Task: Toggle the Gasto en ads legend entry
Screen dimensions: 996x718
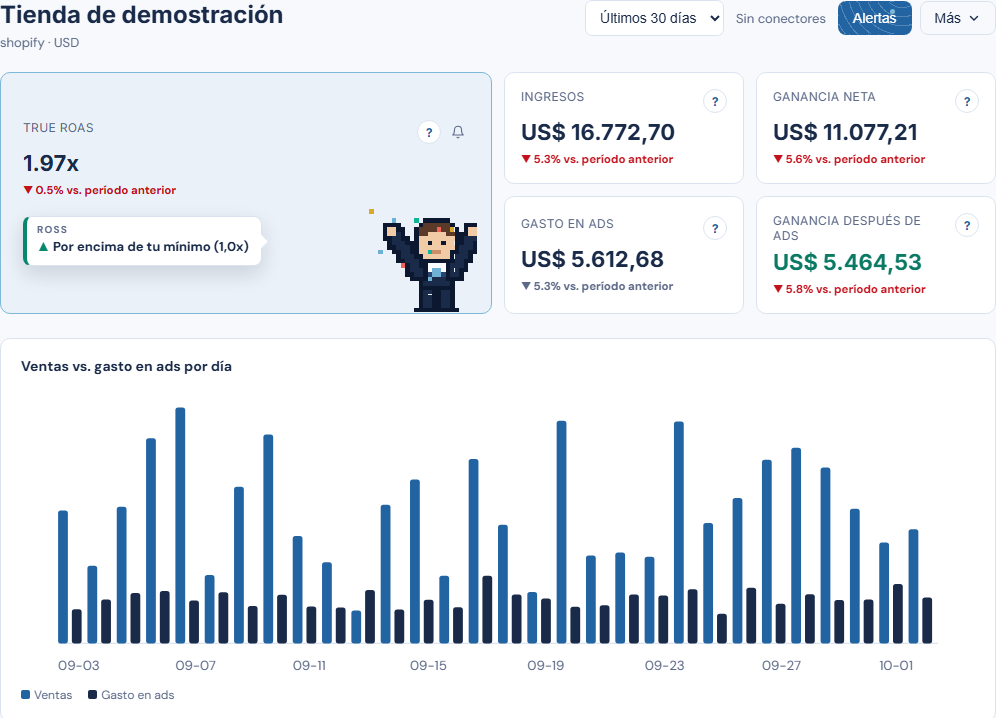Action: 131,695
